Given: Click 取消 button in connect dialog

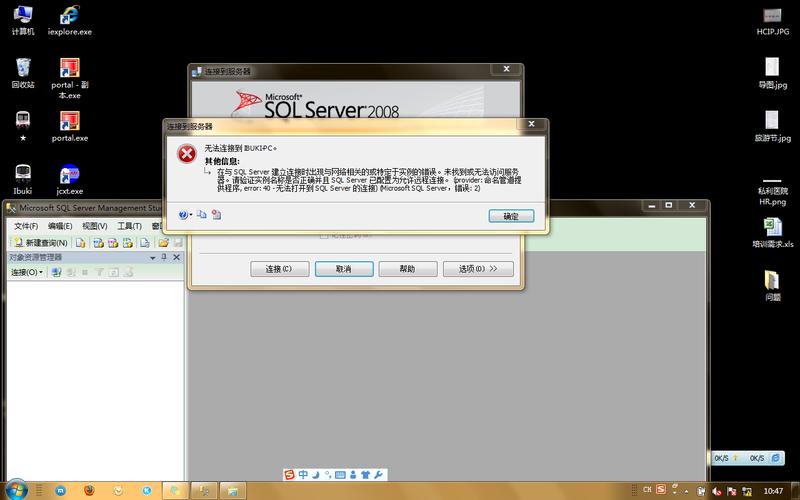Looking at the screenshot, I should pyautogui.click(x=344, y=269).
